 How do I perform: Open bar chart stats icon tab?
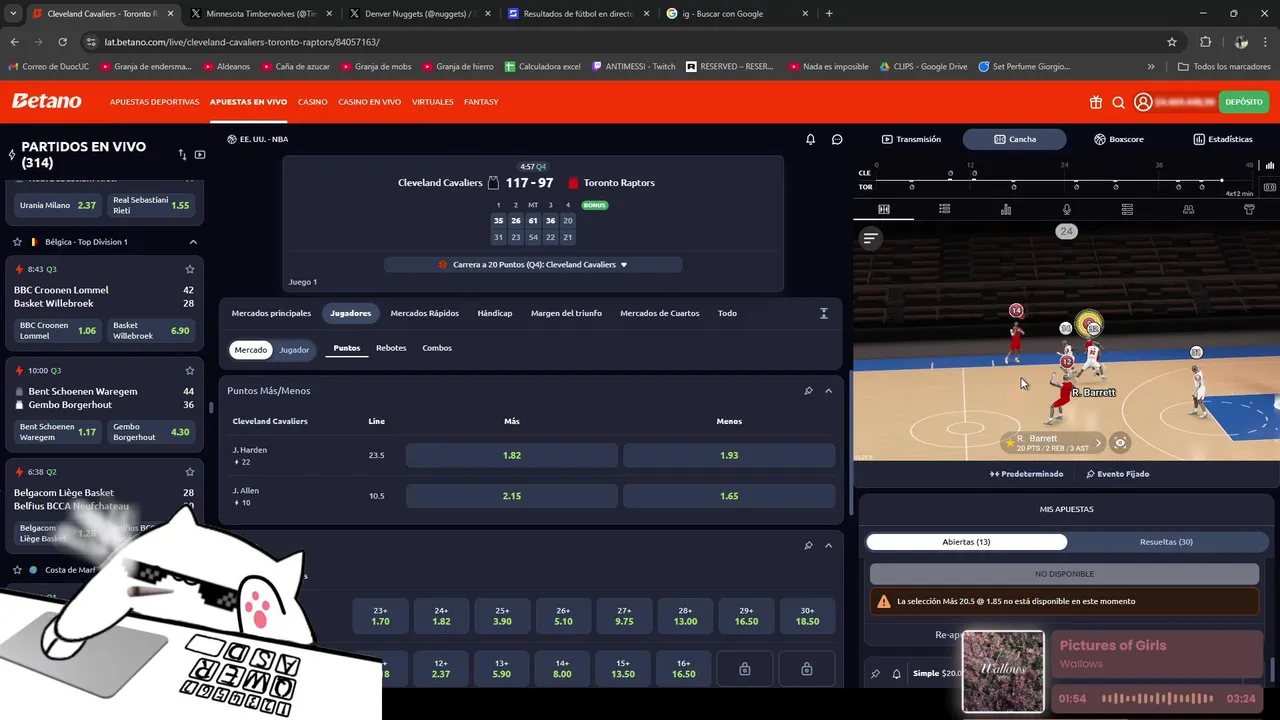pyautogui.click(x=1006, y=209)
